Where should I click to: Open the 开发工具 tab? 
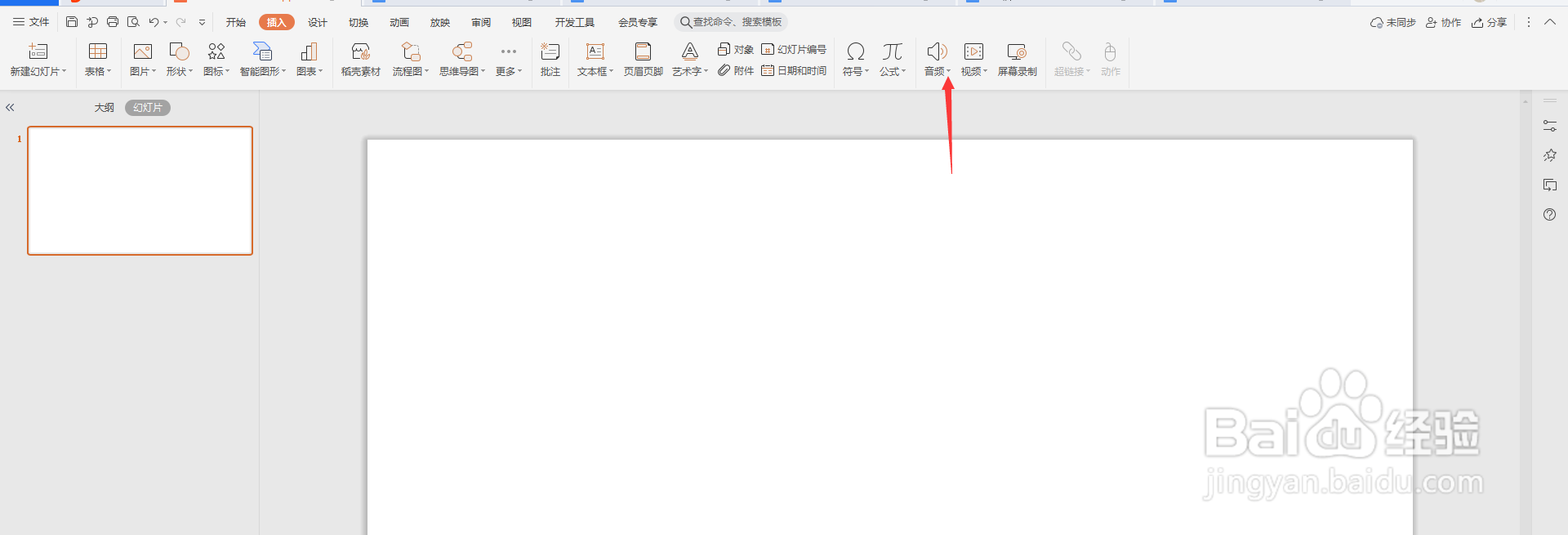575,22
